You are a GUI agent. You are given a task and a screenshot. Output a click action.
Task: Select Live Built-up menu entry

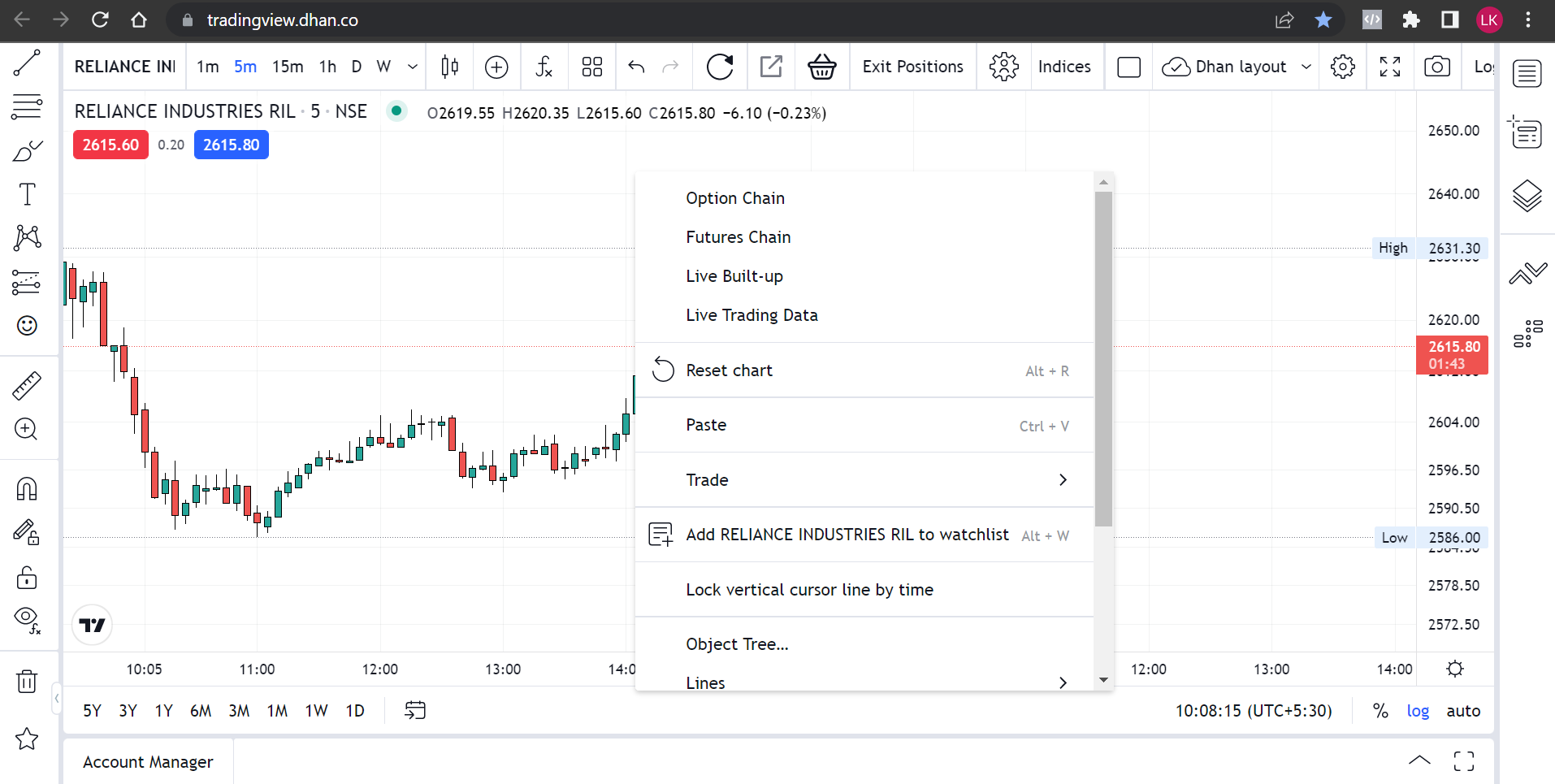864,276
